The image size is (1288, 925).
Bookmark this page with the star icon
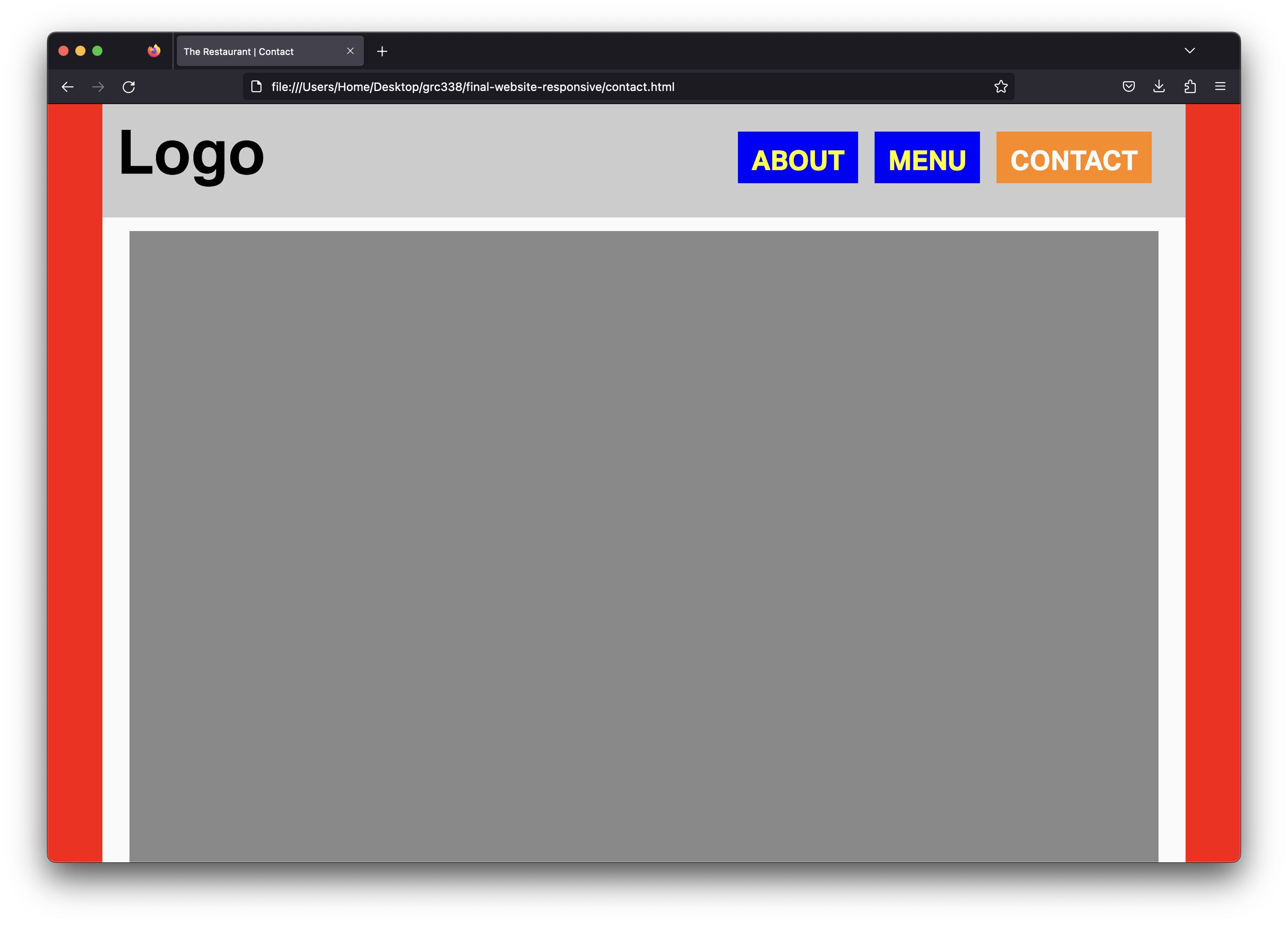click(x=1001, y=86)
